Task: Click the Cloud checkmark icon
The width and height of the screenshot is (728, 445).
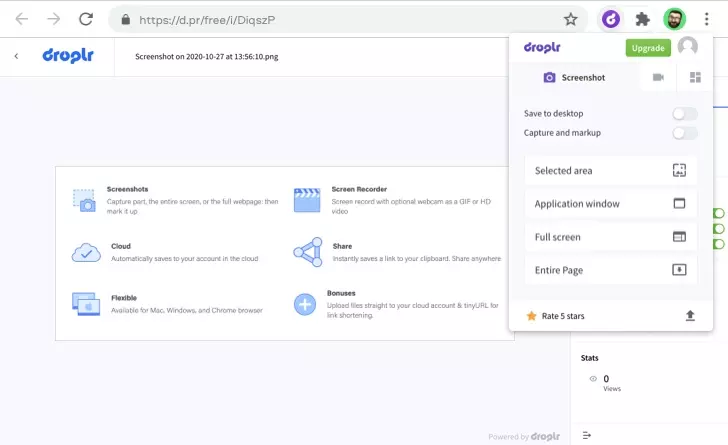Action: (86, 253)
